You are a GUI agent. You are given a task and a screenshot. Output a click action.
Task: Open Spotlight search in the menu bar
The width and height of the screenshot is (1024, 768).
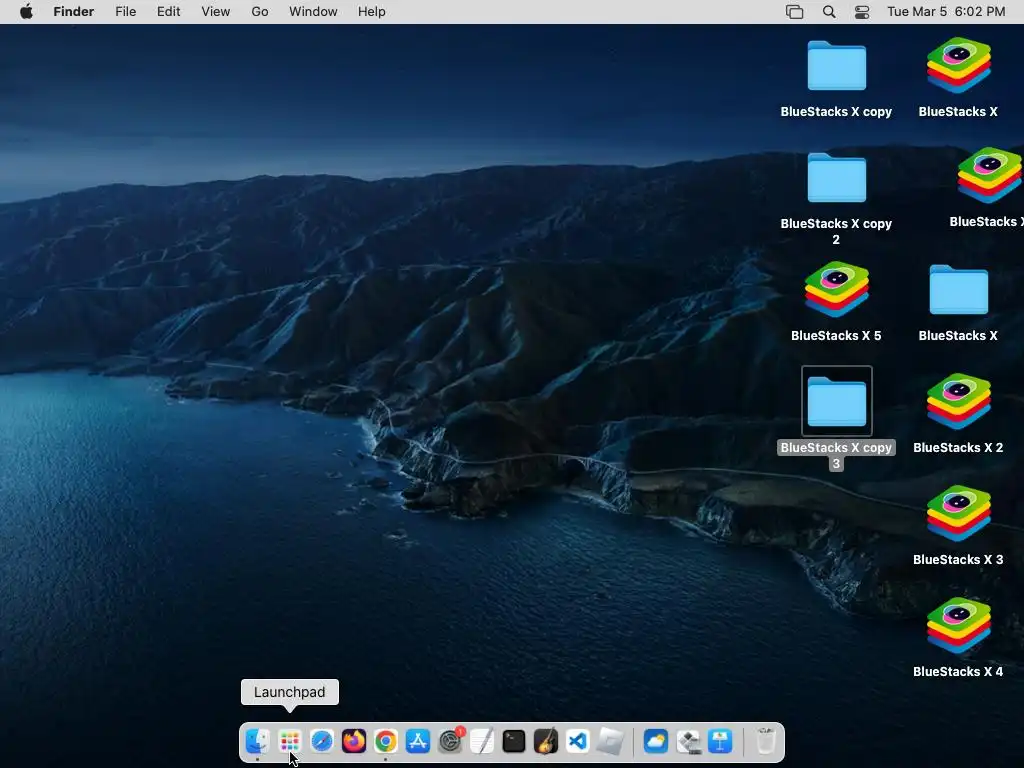[829, 12]
